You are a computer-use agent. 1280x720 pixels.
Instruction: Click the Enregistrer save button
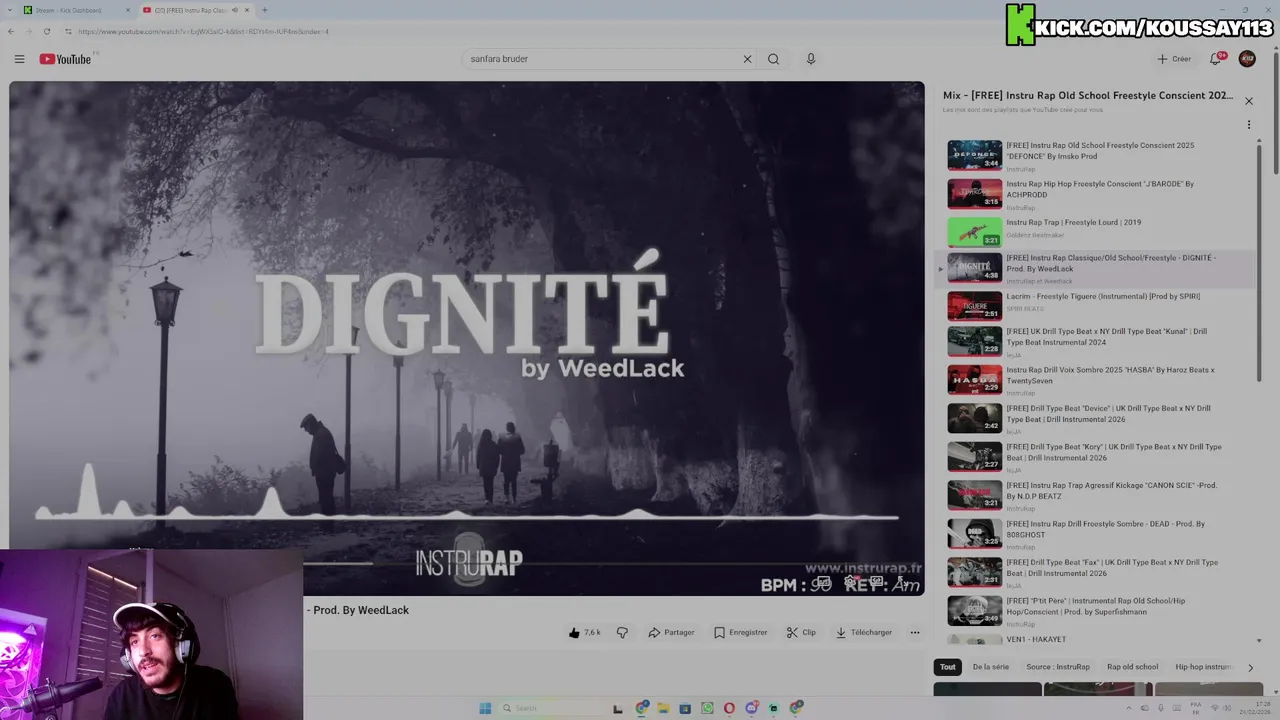(x=740, y=632)
